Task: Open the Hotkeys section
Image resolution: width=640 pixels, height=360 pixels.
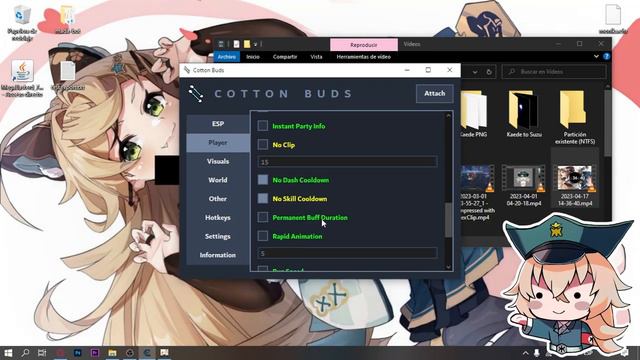Action: [x=218, y=218]
